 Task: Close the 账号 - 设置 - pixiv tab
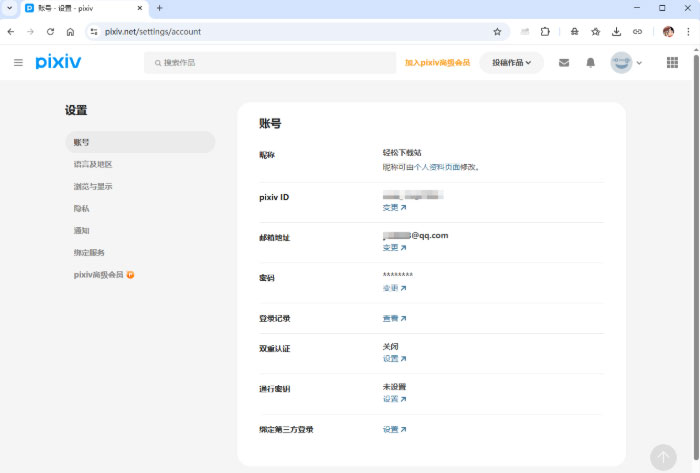(x=140, y=8)
